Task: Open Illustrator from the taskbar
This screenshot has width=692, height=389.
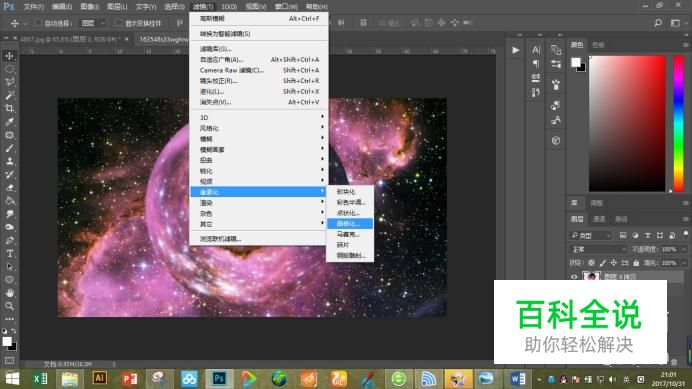Action: pyautogui.click(x=99, y=378)
